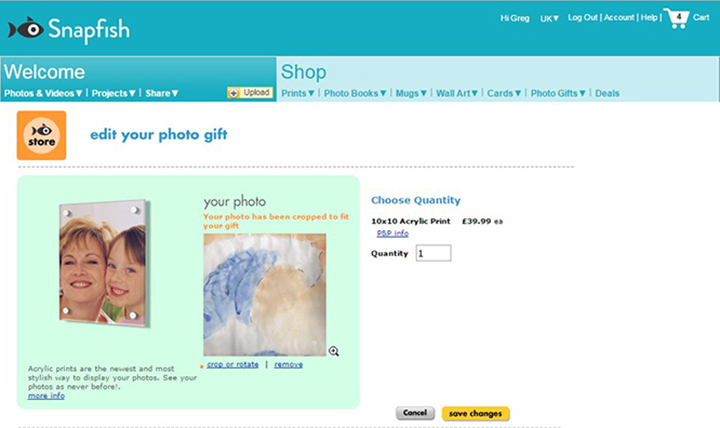Image resolution: width=720 pixels, height=428 pixels.
Task: Click the save changes button
Action: pos(475,413)
